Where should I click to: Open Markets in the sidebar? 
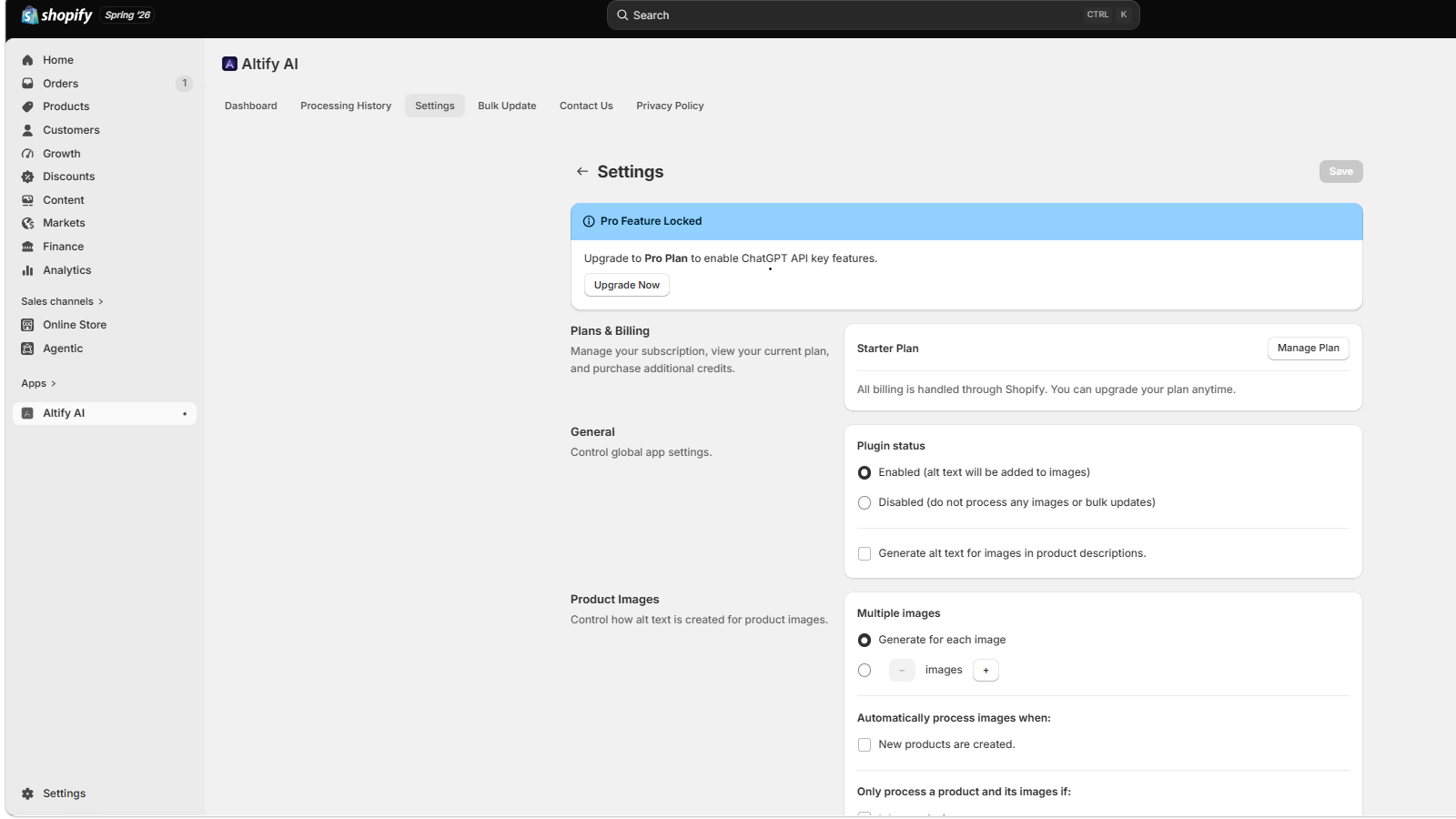105,223
